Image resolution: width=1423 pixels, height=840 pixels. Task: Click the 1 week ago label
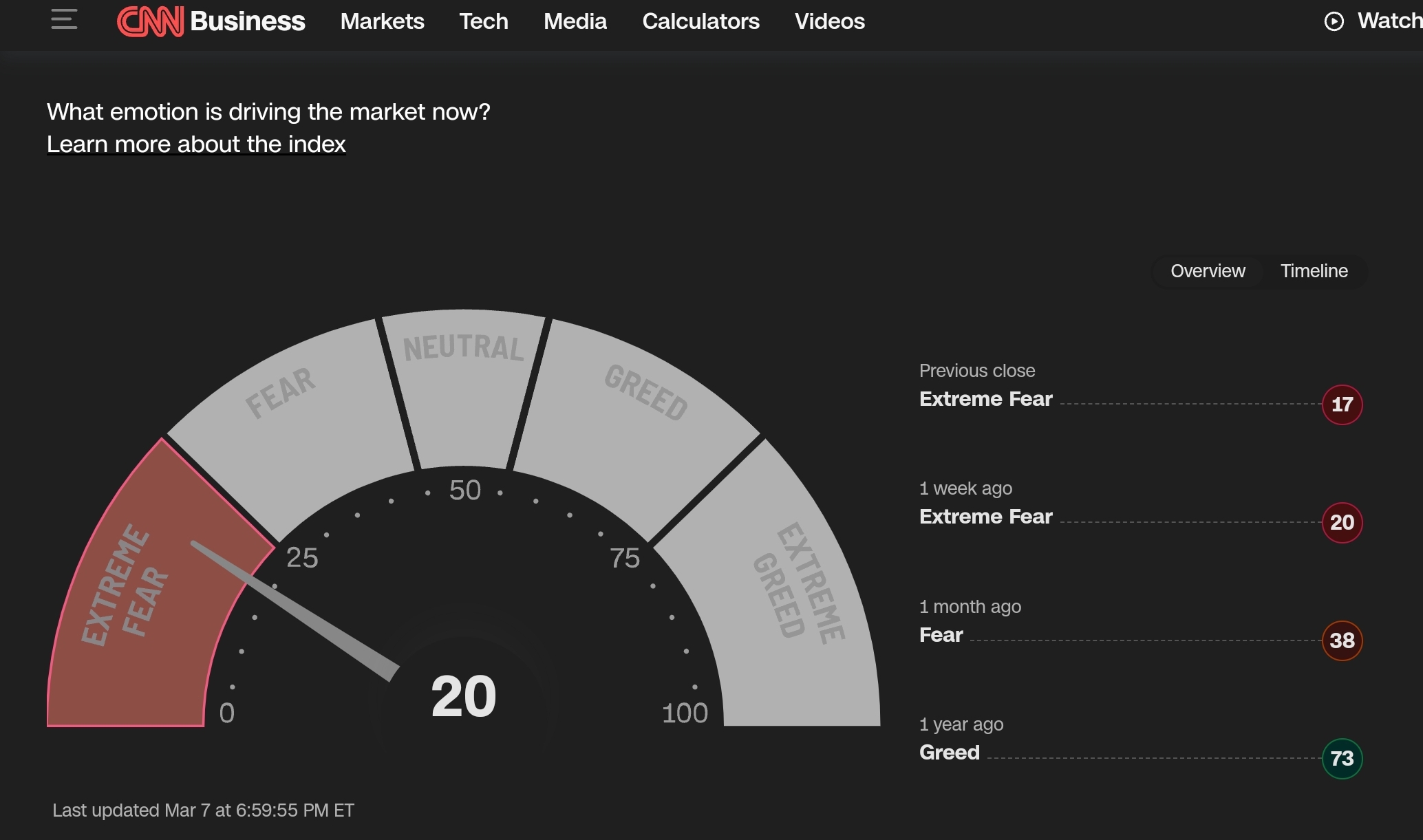[x=965, y=488]
